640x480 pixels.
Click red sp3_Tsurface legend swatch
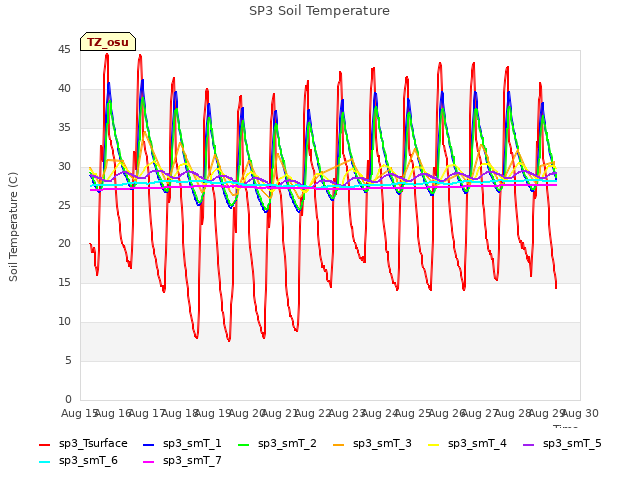[44, 444]
